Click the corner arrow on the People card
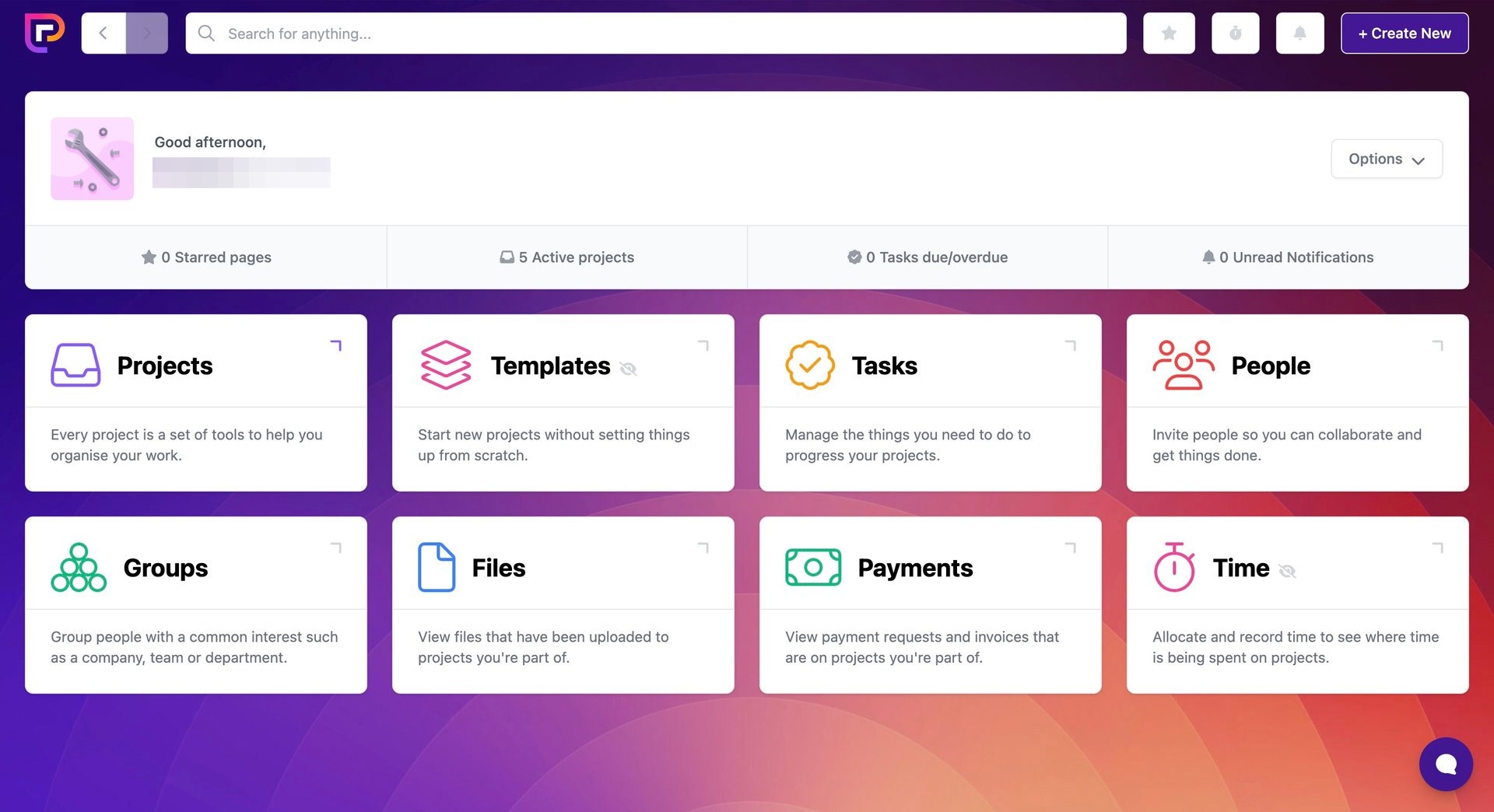The height and width of the screenshot is (812, 1494). pyautogui.click(x=1438, y=345)
